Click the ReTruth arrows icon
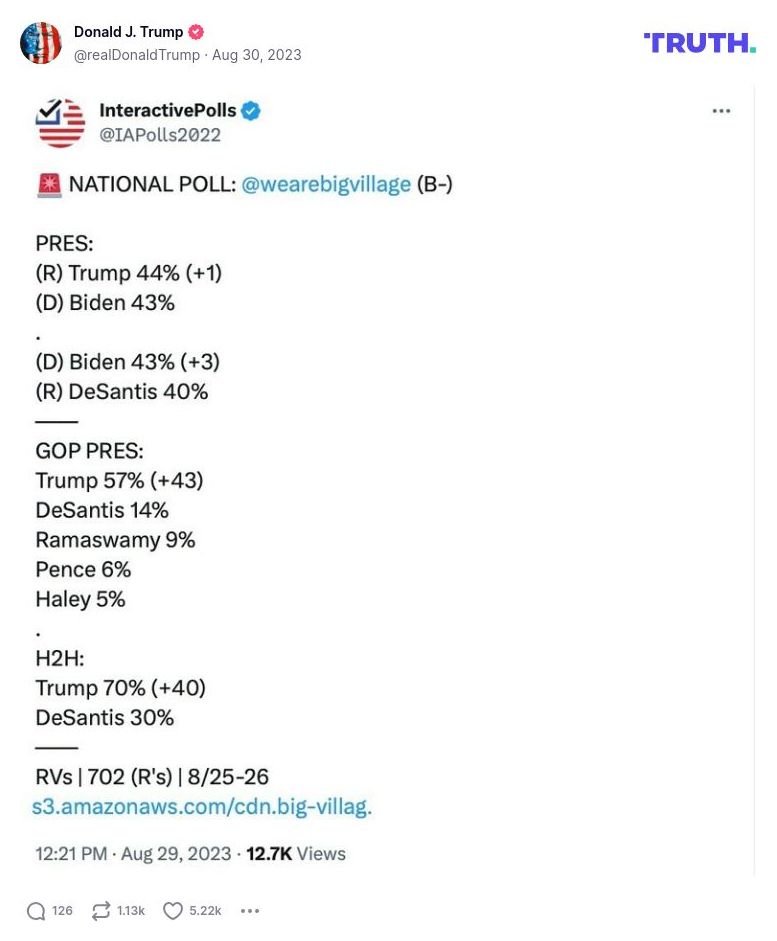The width and height of the screenshot is (777, 941). tap(100, 911)
